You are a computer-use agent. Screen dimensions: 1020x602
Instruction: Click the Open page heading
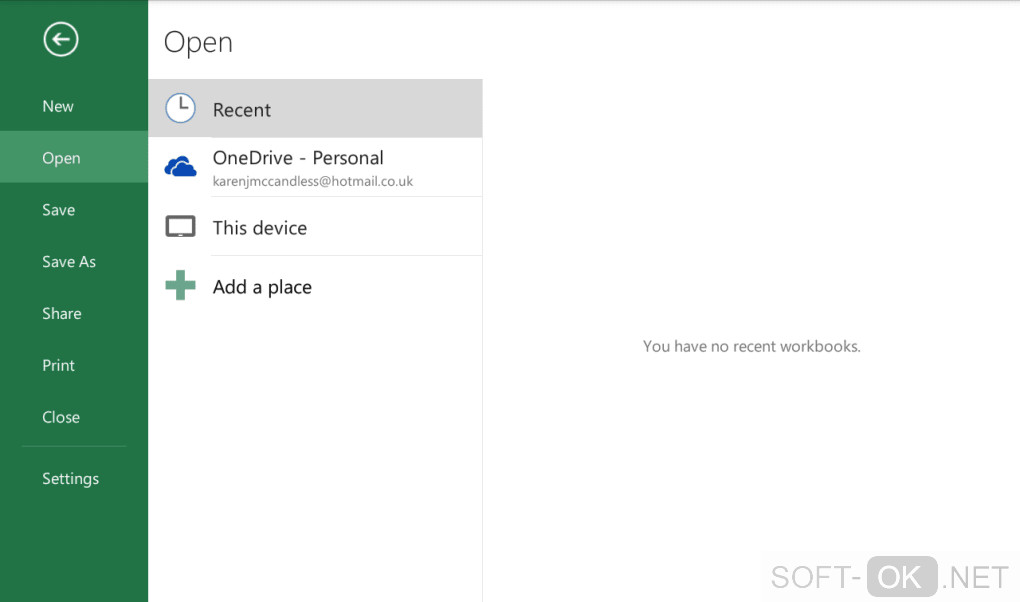tap(198, 42)
